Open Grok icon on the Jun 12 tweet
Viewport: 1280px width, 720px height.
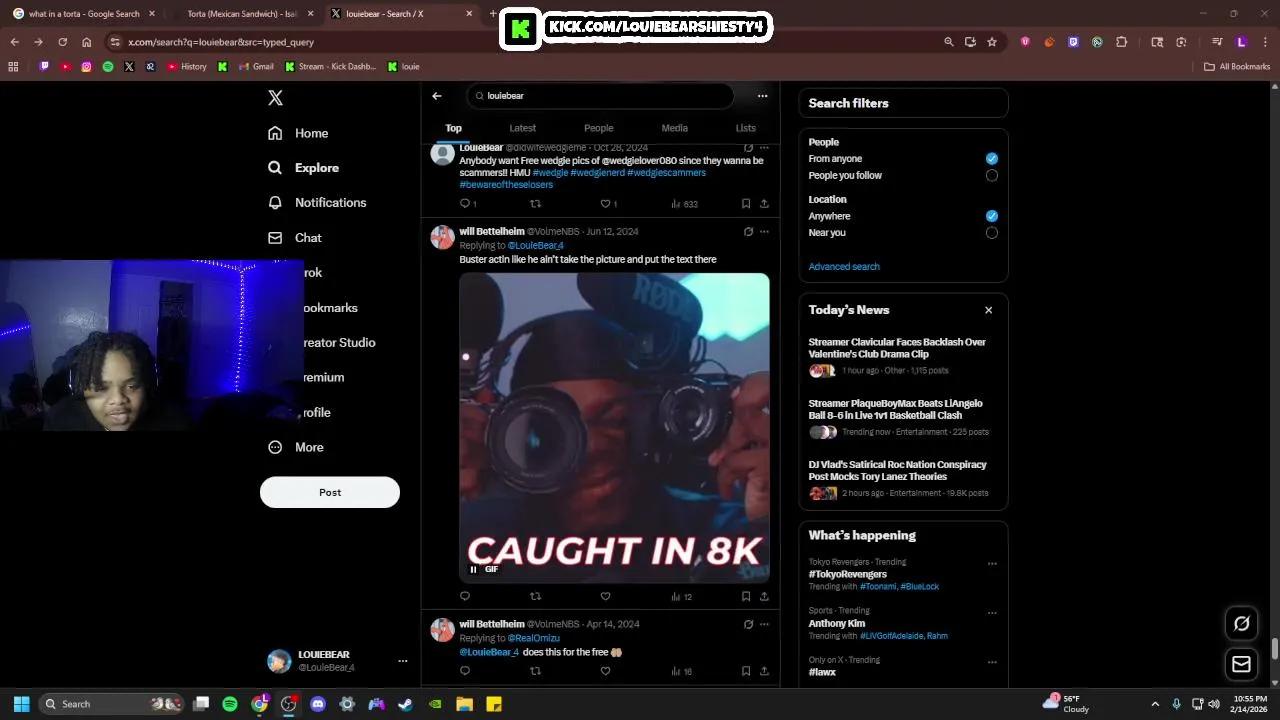(x=748, y=231)
